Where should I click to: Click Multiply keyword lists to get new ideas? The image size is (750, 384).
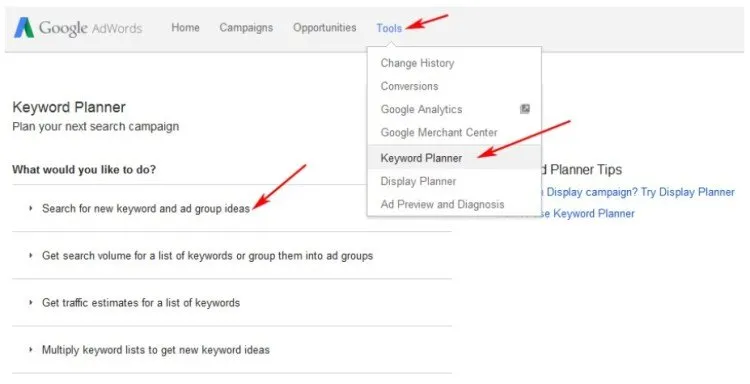(x=155, y=350)
